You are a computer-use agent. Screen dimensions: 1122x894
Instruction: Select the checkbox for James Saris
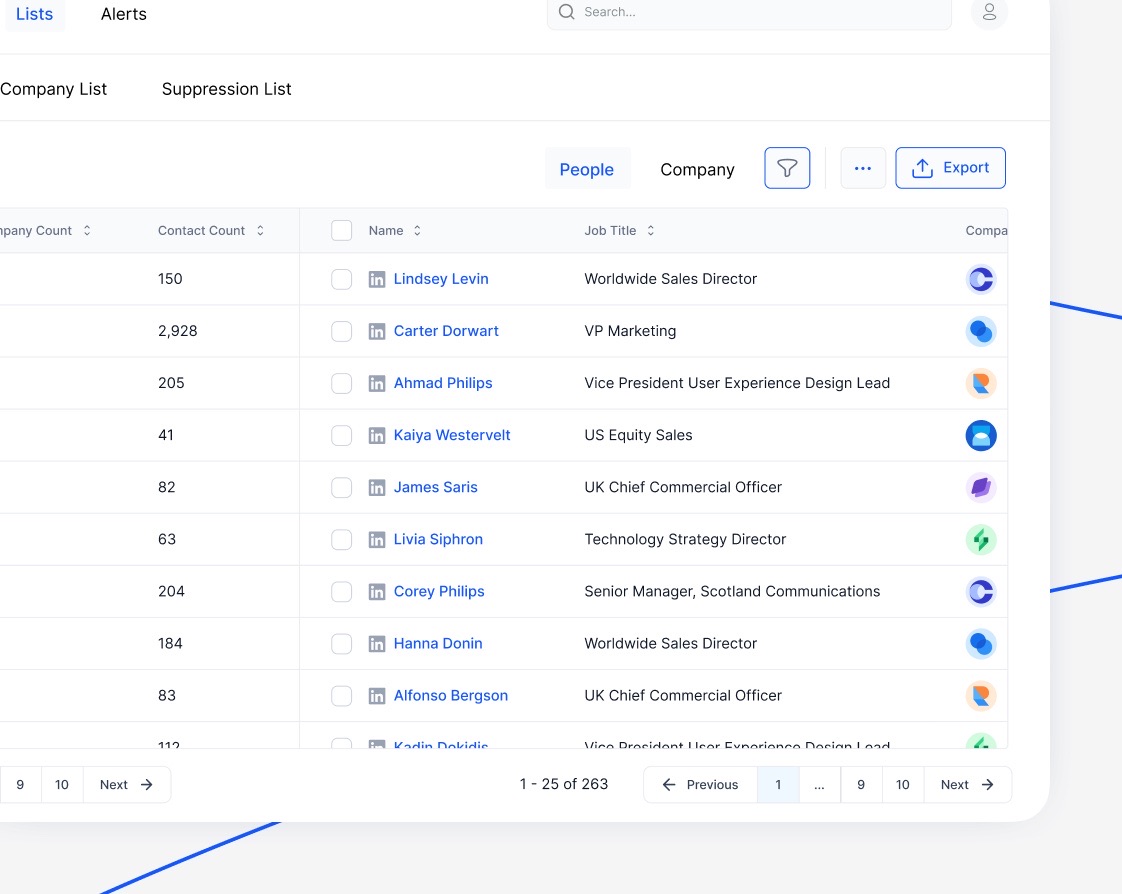pyautogui.click(x=341, y=487)
